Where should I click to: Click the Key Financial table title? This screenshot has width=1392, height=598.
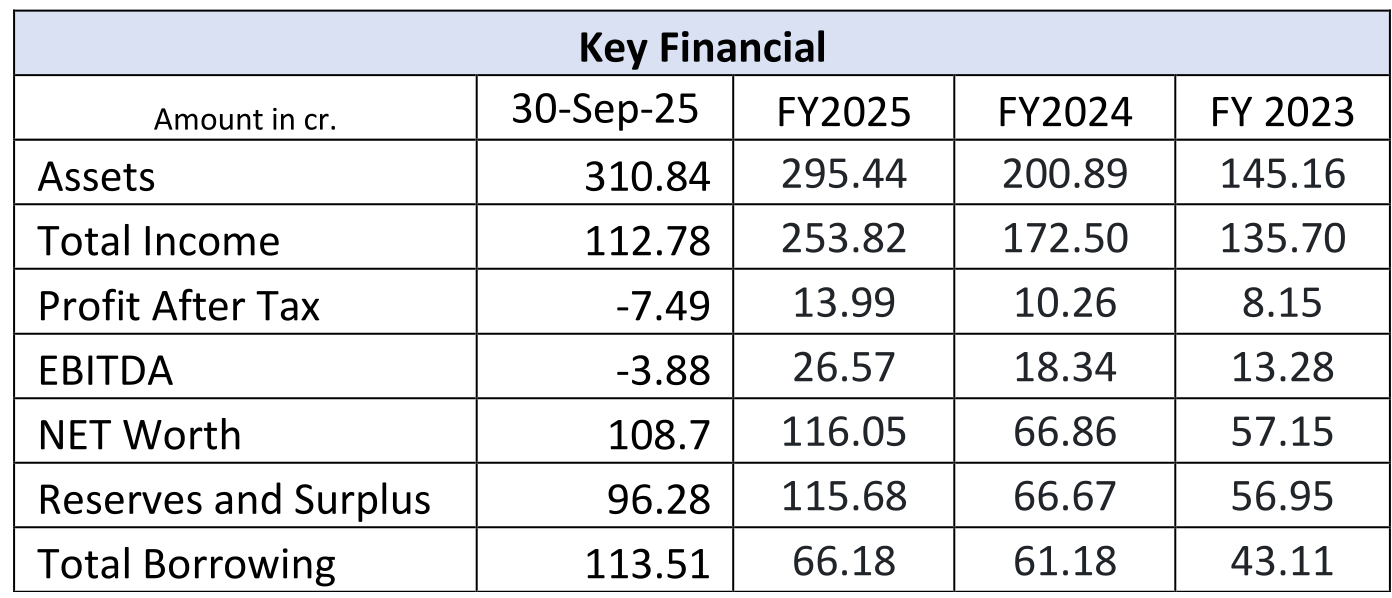[702, 47]
